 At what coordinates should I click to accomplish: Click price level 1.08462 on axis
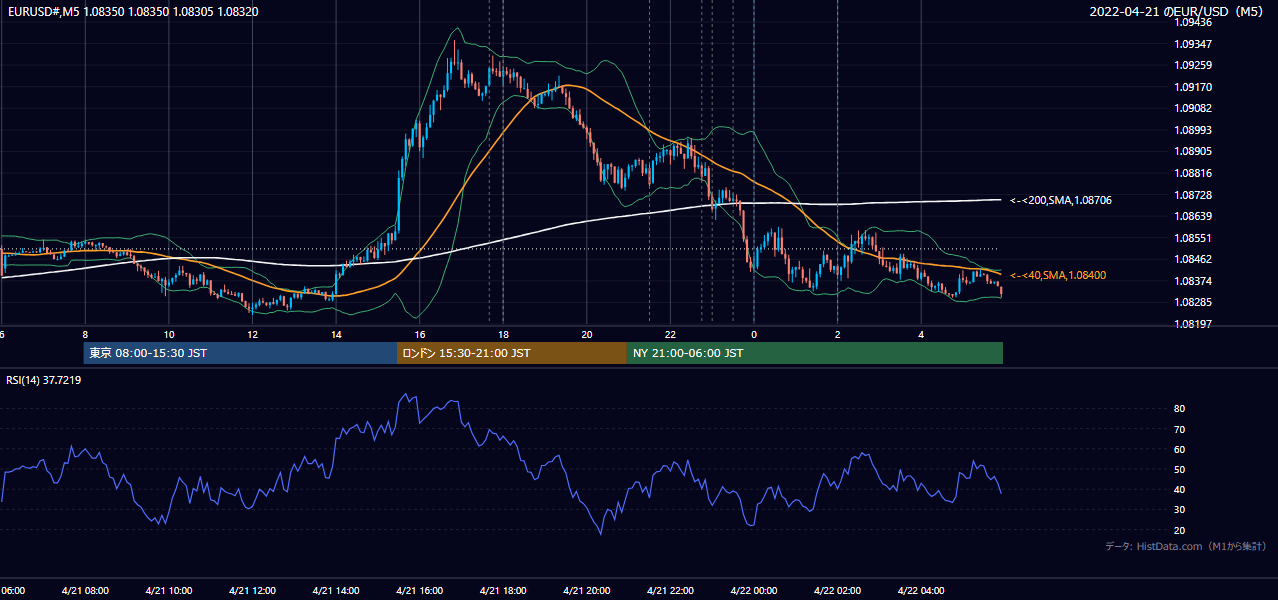tap(1193, 259)
